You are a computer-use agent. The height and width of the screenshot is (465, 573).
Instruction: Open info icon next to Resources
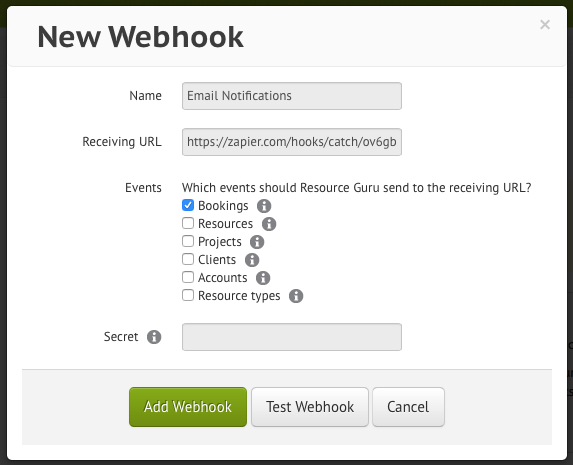click(x=269, y=224)
